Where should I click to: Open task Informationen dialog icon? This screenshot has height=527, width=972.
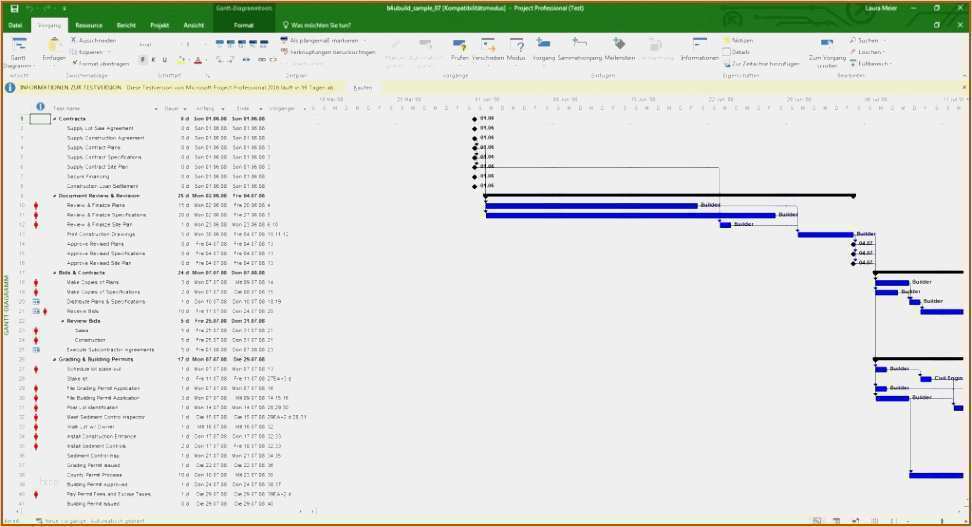(699, 46)
